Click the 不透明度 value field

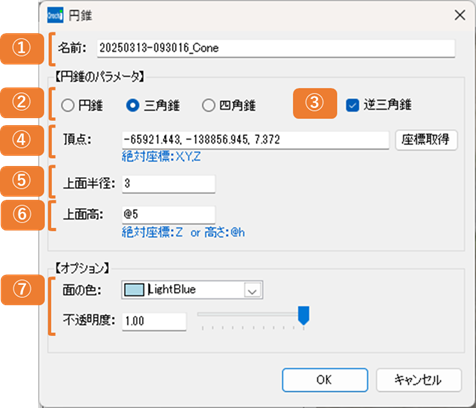coord(154,322)
